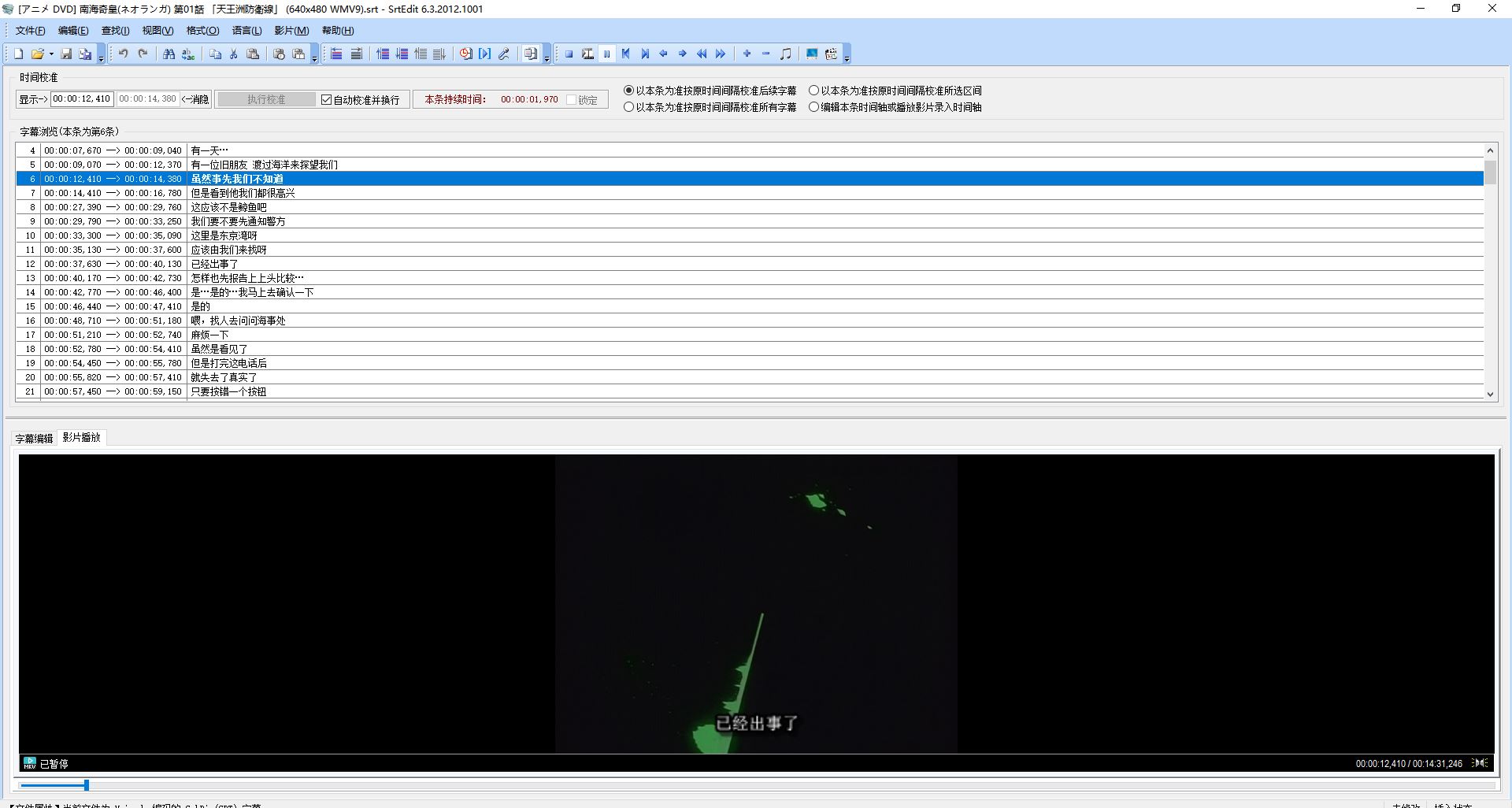Click subtitle list scrollbar up arrow

click(x=1490, y=150)
